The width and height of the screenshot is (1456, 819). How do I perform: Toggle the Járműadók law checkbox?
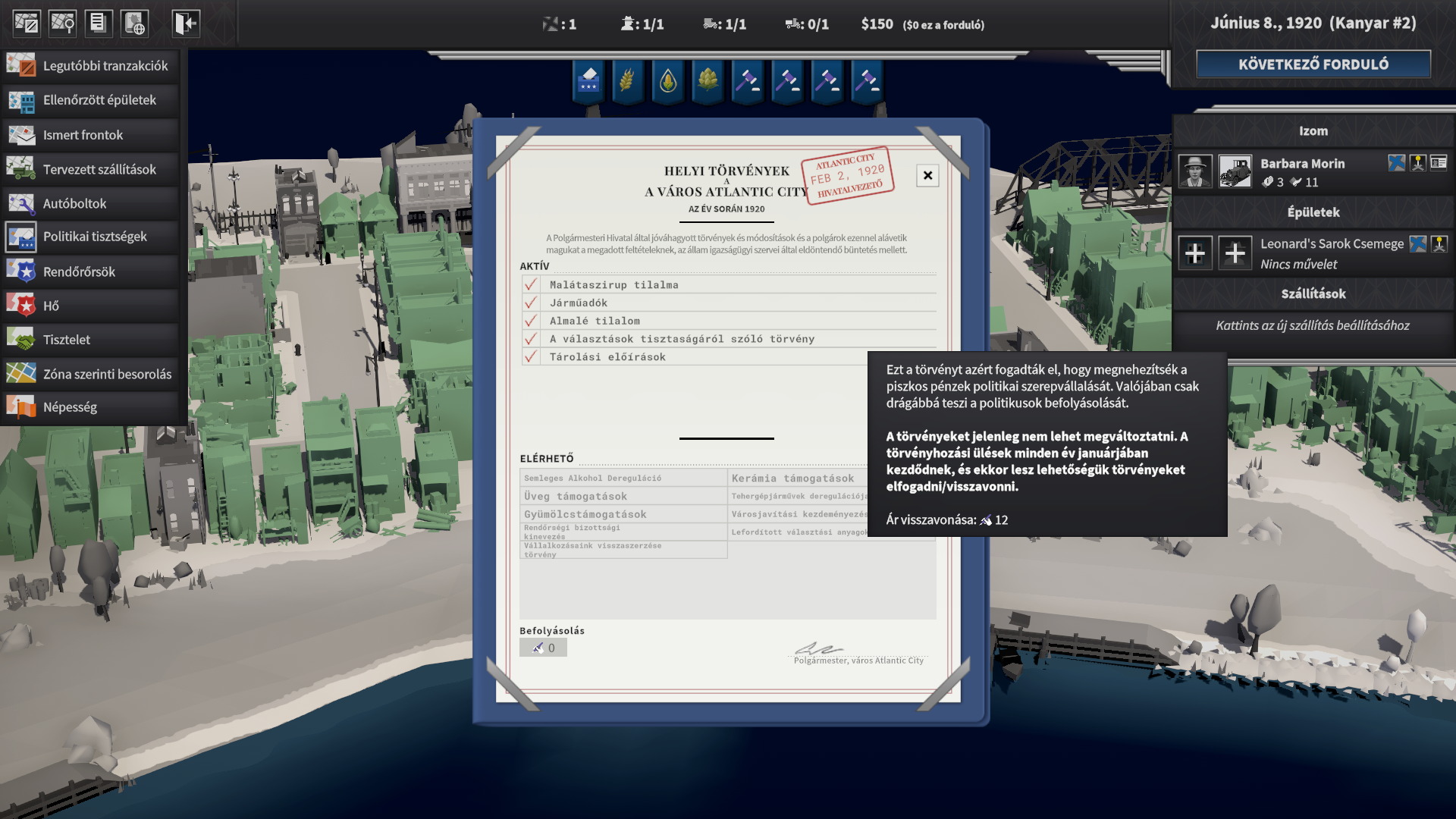[x=531, y=303]
